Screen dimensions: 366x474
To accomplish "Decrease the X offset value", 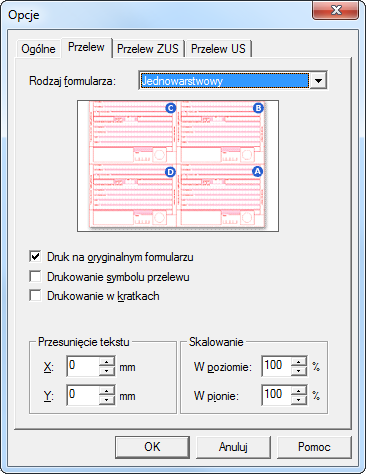I will tap(107, 371).
